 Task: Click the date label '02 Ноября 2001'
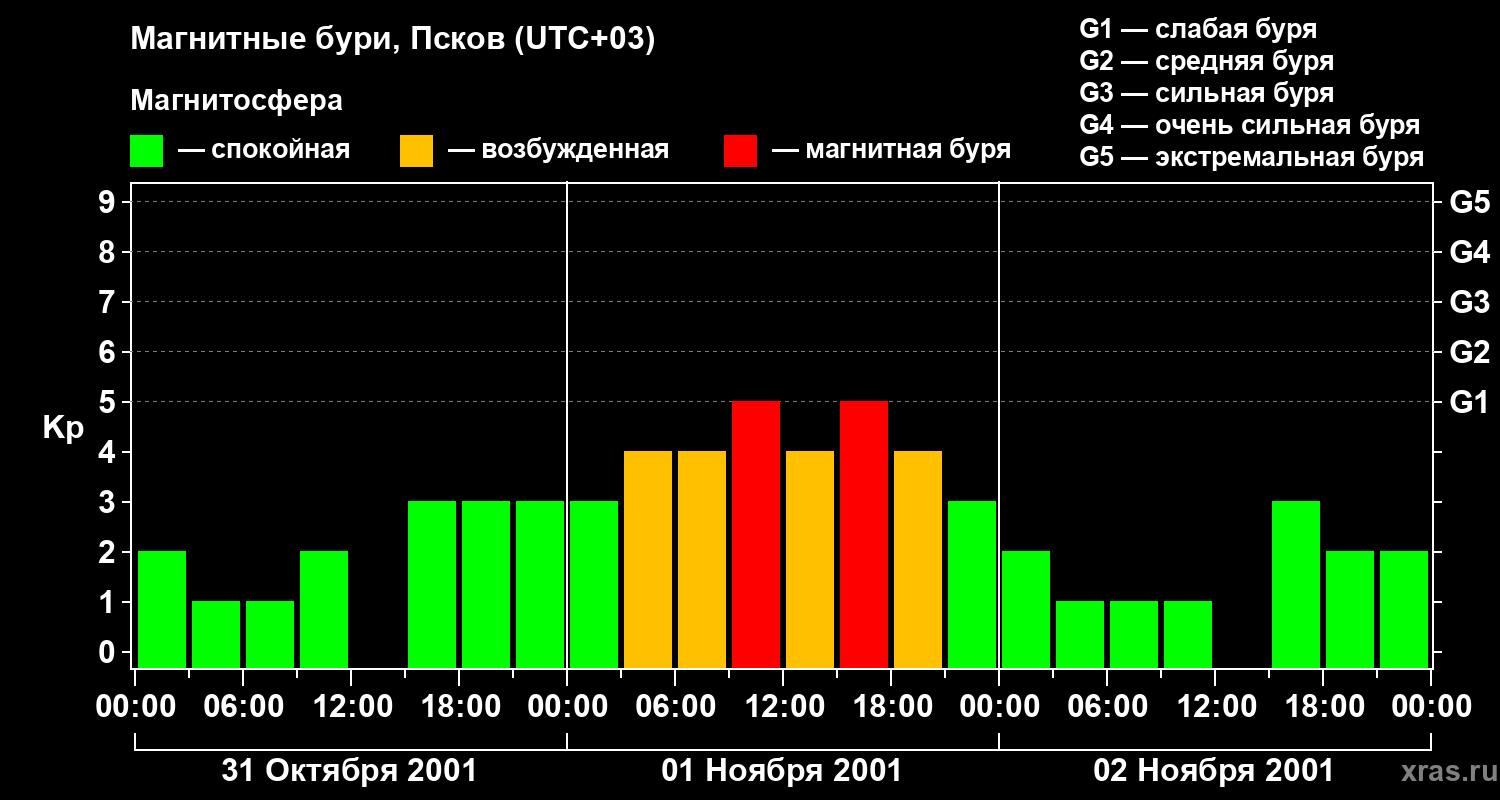click(x=1214, y=771)
